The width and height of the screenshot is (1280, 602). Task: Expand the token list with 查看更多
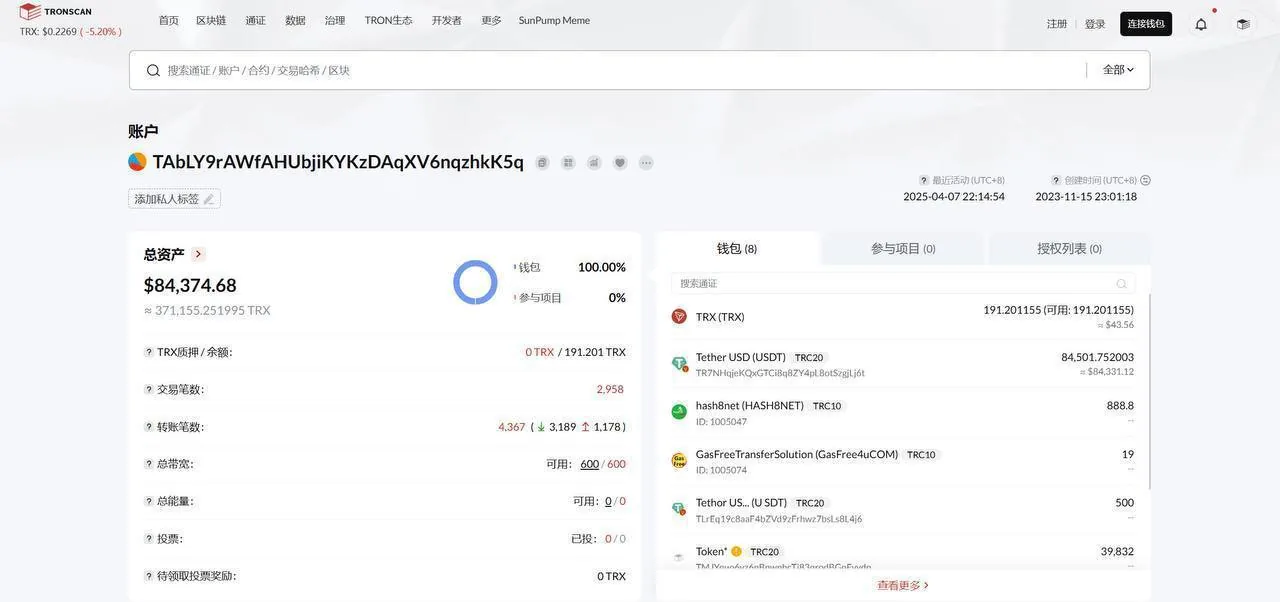[903, 585]
